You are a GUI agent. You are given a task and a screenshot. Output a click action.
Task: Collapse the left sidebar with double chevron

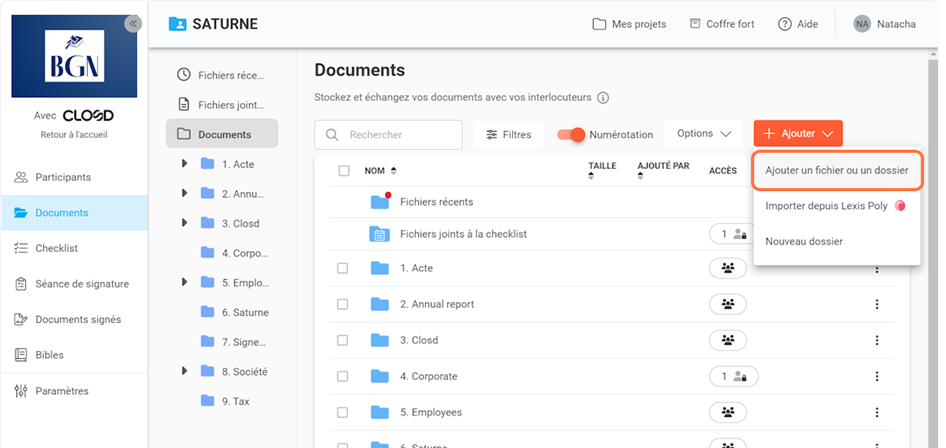133,24
